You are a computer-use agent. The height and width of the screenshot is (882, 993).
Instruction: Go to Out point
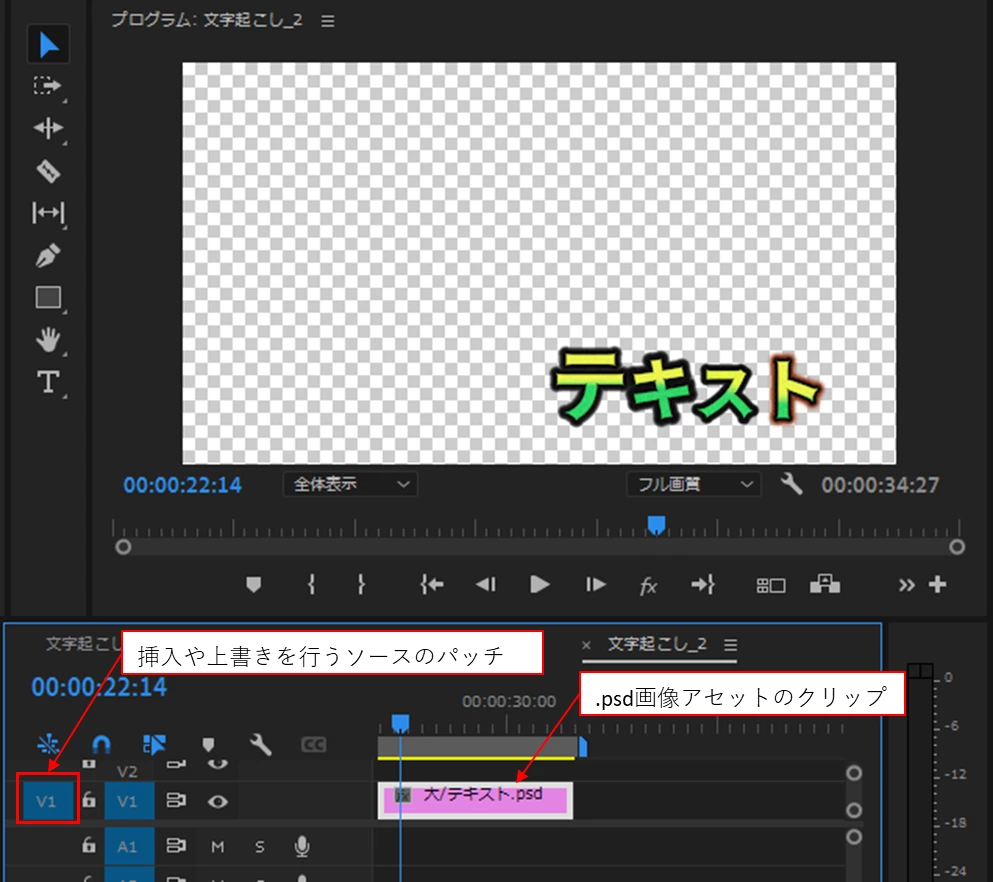pyautogui.click(x=703, y=584)
